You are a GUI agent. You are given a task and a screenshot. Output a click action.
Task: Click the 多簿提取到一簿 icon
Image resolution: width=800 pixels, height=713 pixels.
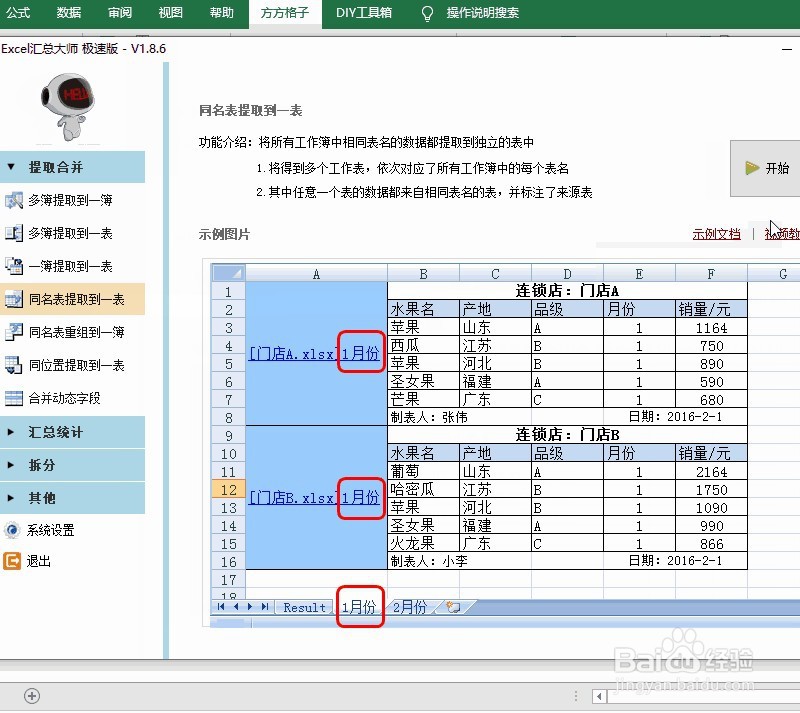pyautogui.click(x=14, y=200)
